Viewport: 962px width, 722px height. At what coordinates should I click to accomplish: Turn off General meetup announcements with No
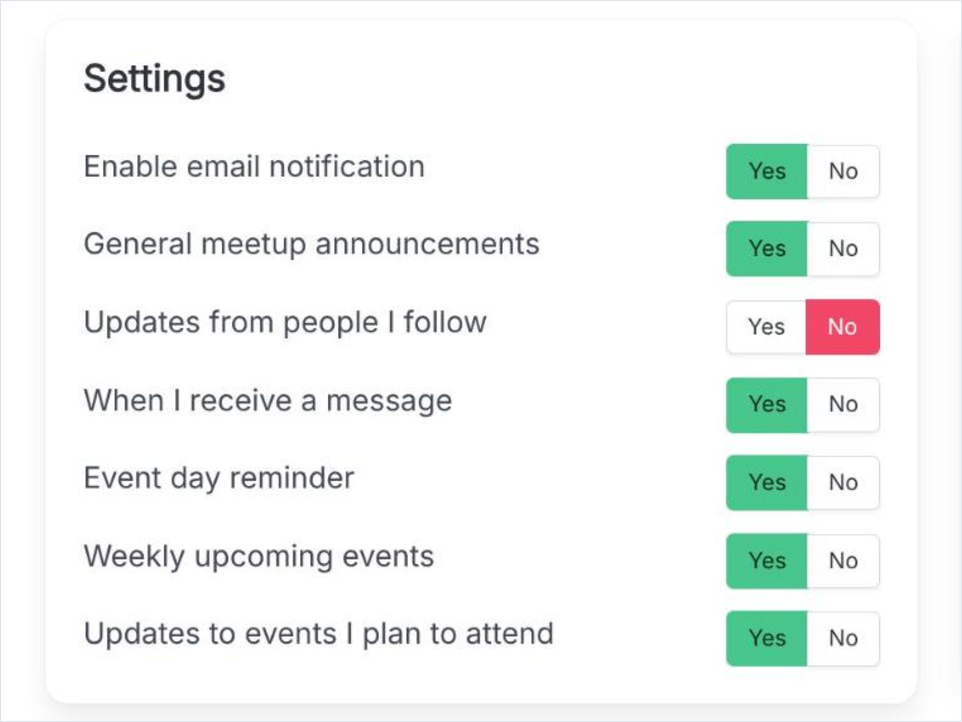pyautogui.click(x=843, y=249)
